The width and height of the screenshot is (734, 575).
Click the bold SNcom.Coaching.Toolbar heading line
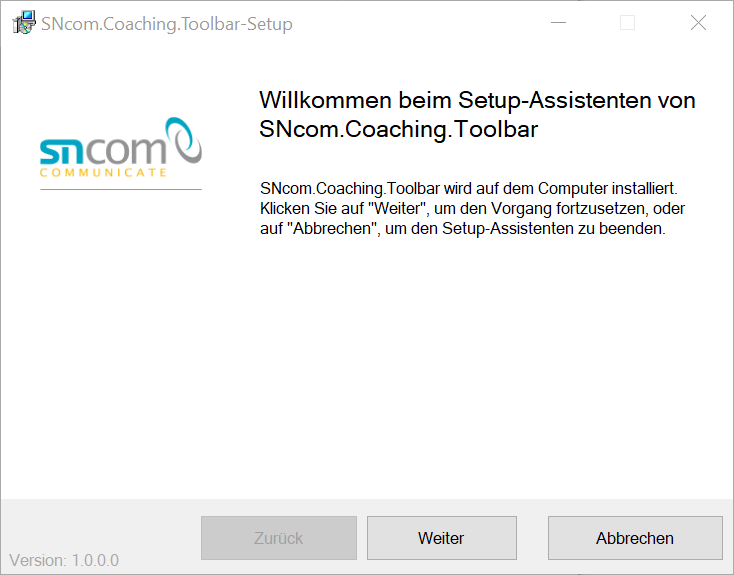pyautogui.click(x=398, y=130)
